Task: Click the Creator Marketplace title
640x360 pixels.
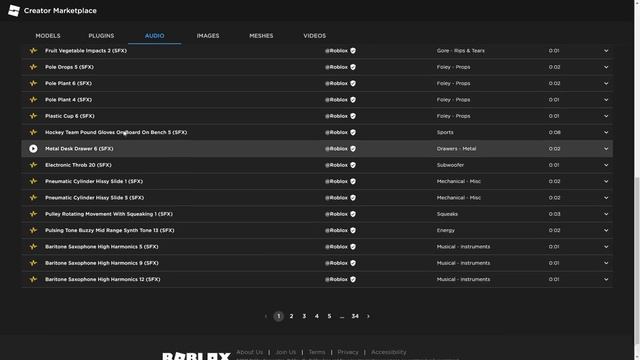Action: (x=60, y=11)
